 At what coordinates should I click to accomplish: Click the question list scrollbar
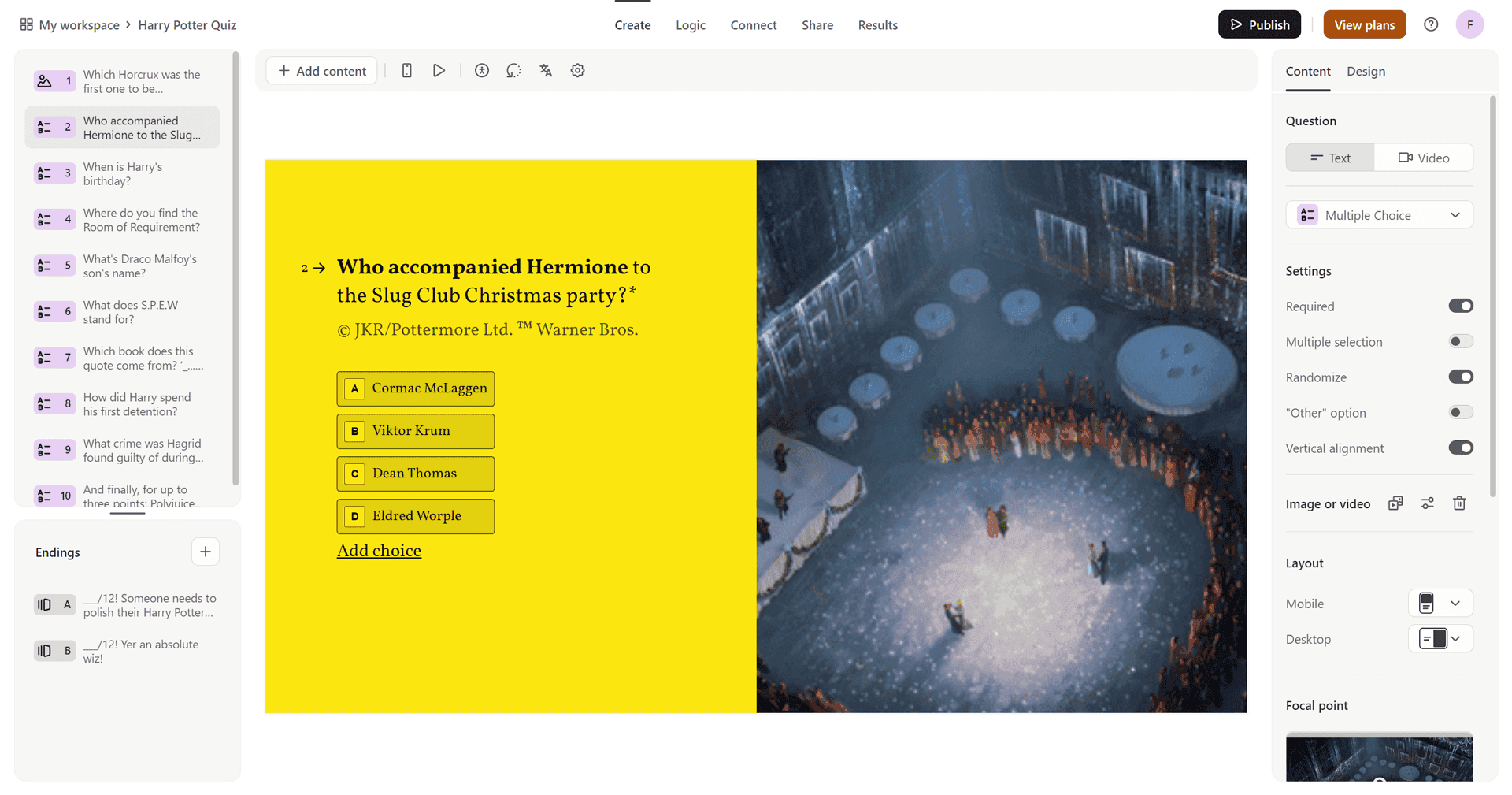(x=235, y=269)
